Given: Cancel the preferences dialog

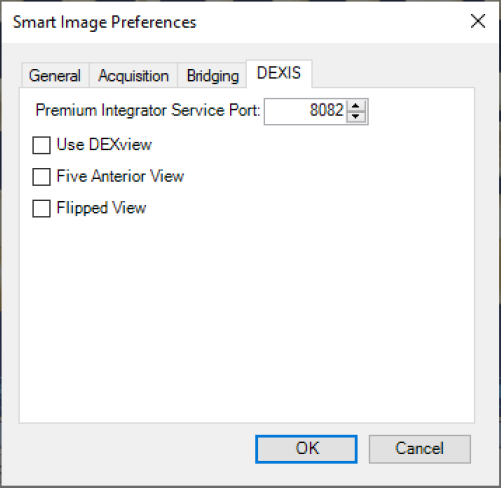Looking at the screenshot, I should click(420, 449).
